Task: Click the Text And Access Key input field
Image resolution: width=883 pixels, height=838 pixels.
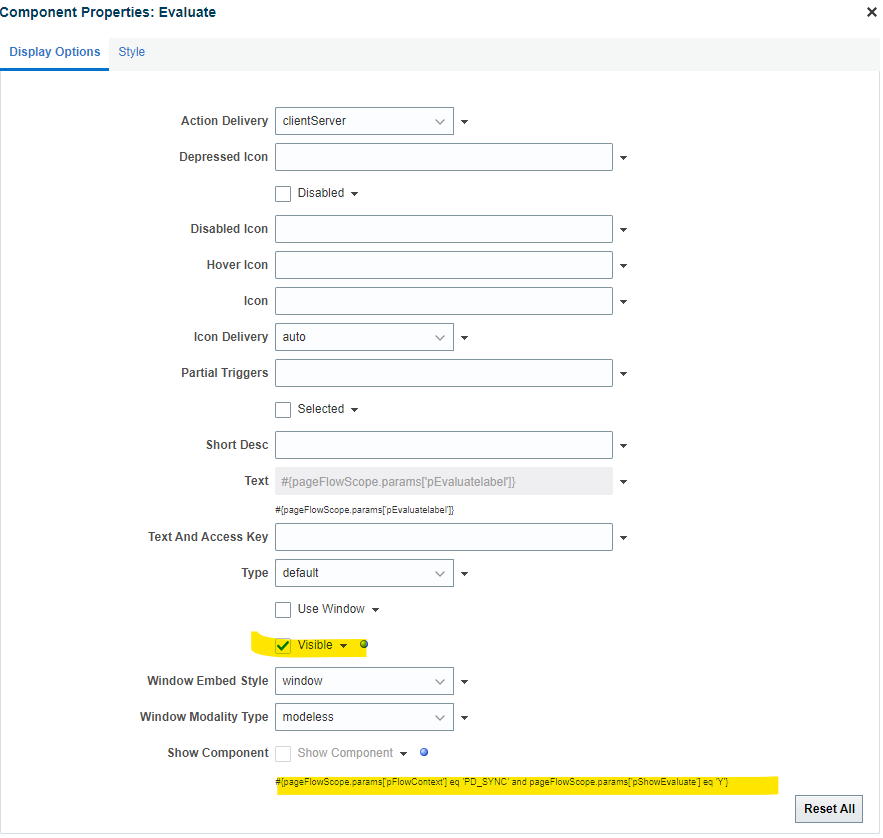Action: [x=444, y=537]
